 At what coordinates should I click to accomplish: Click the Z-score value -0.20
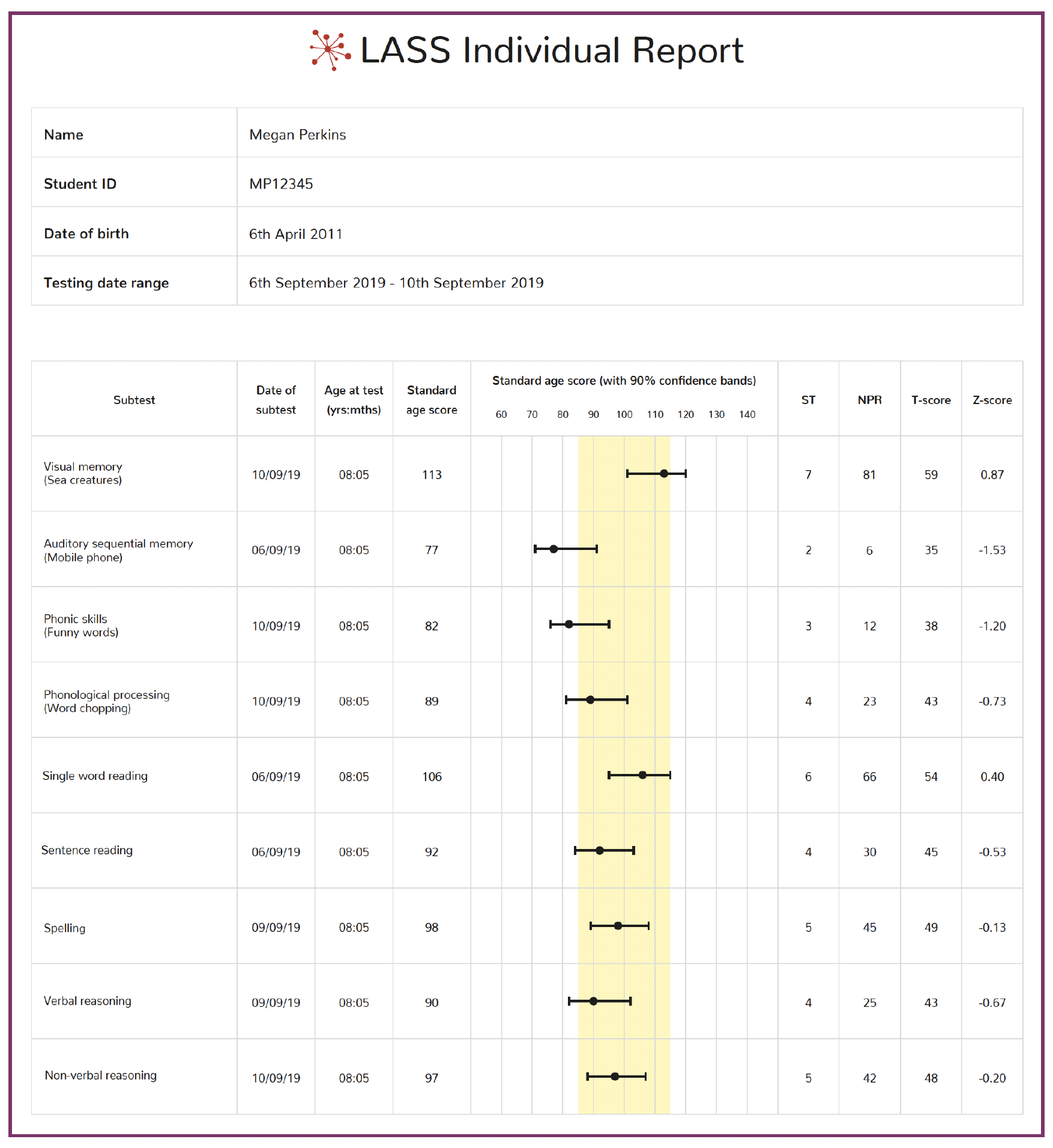[992, 1078]
